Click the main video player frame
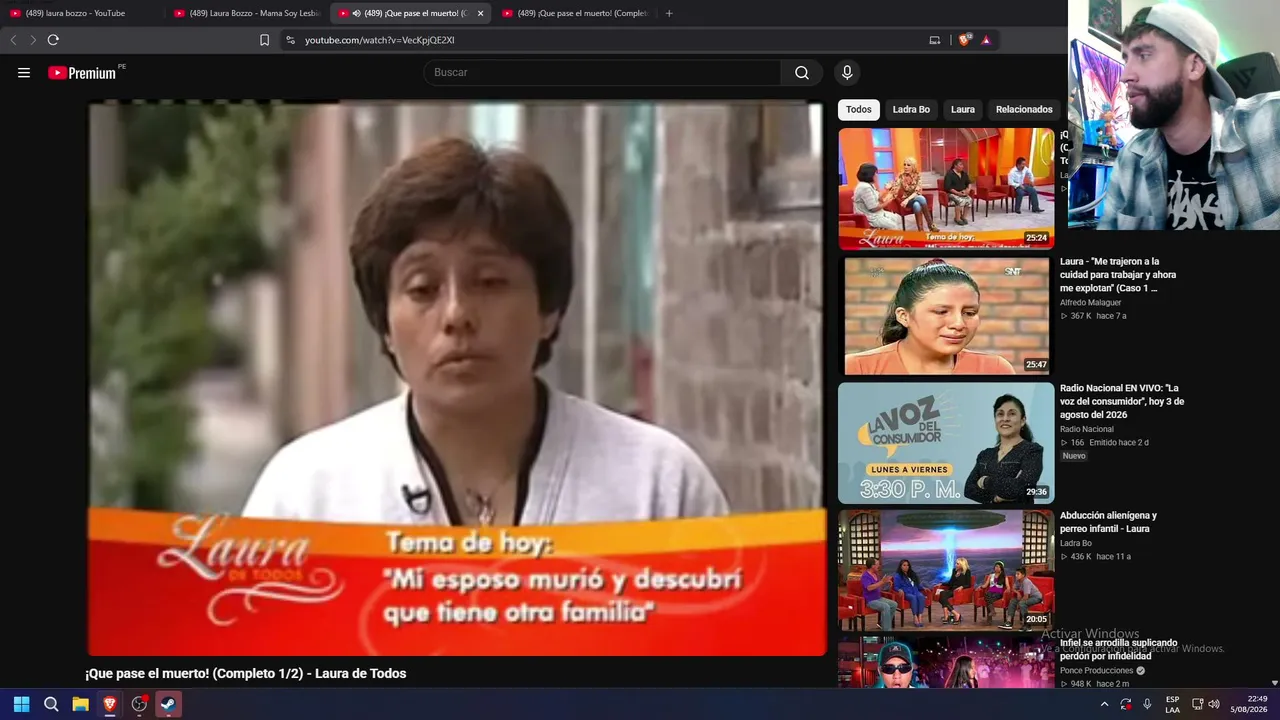Screen dimensions: 1280x720 (456, 379)
